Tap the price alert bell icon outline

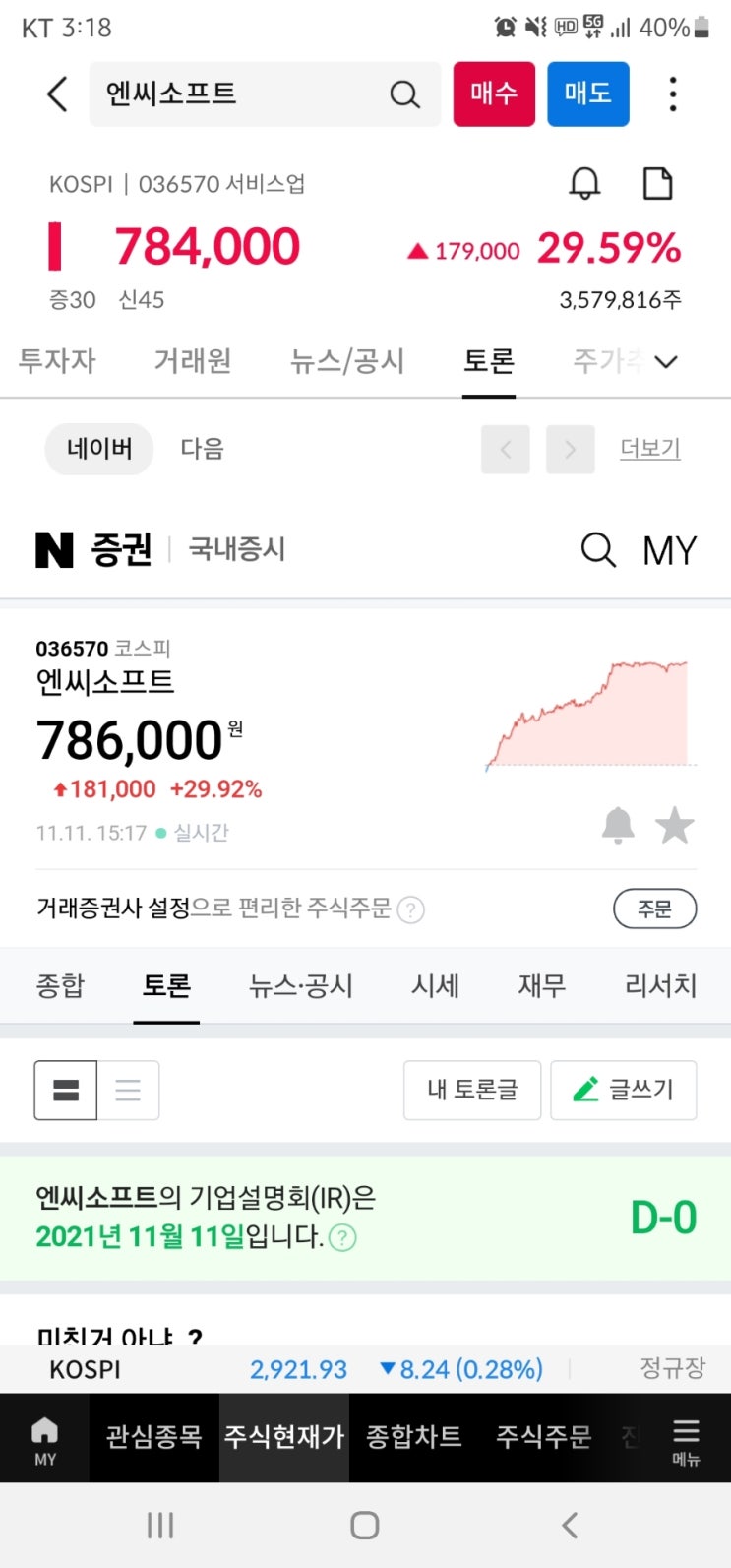point(584,183)
